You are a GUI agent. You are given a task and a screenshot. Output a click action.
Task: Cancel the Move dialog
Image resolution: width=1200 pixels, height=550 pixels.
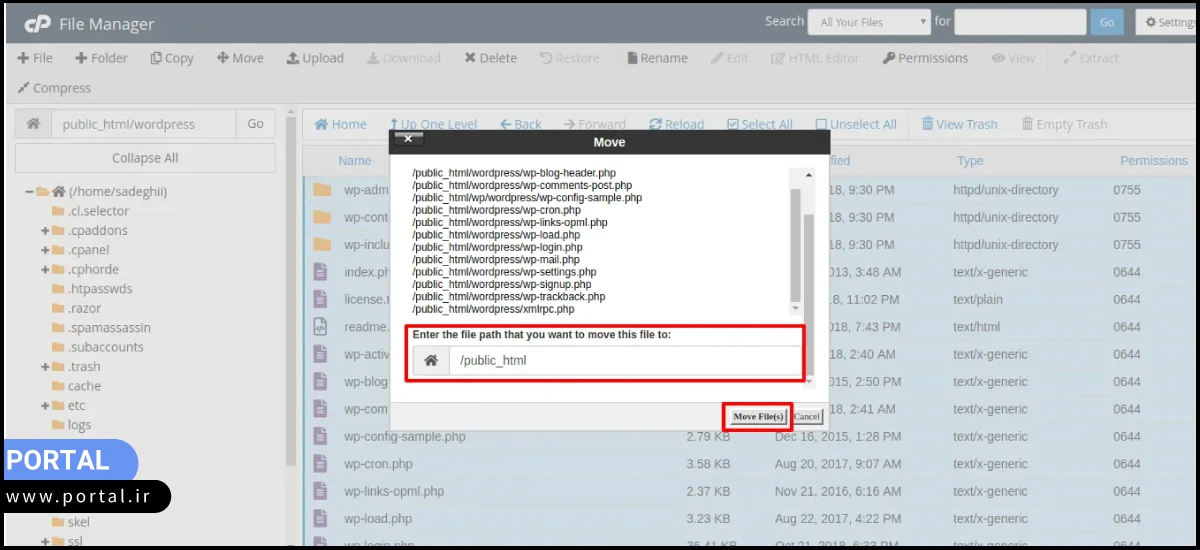pos(807,417)
